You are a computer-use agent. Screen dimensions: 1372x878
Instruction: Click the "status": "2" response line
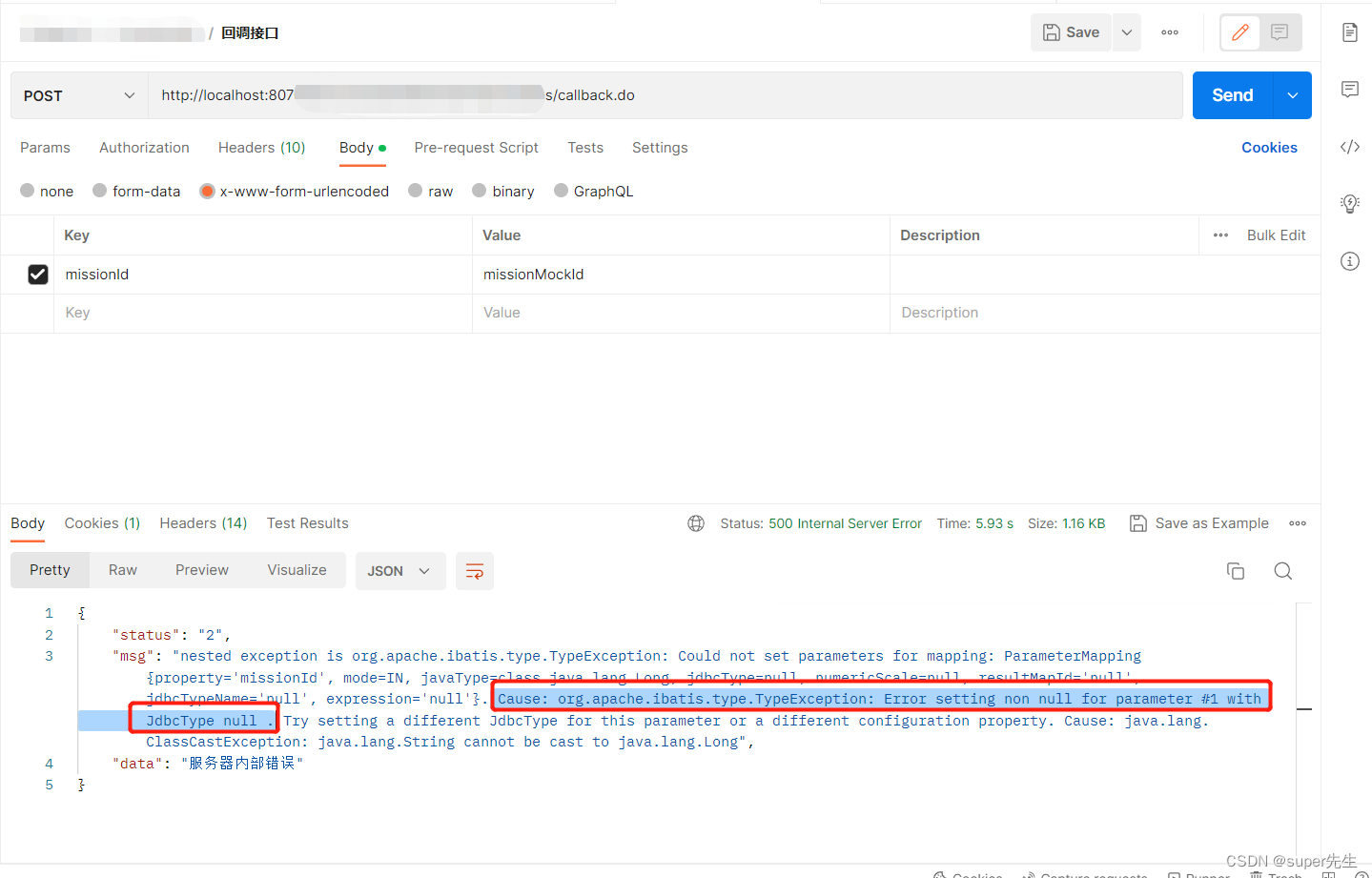tap(172, 635)
